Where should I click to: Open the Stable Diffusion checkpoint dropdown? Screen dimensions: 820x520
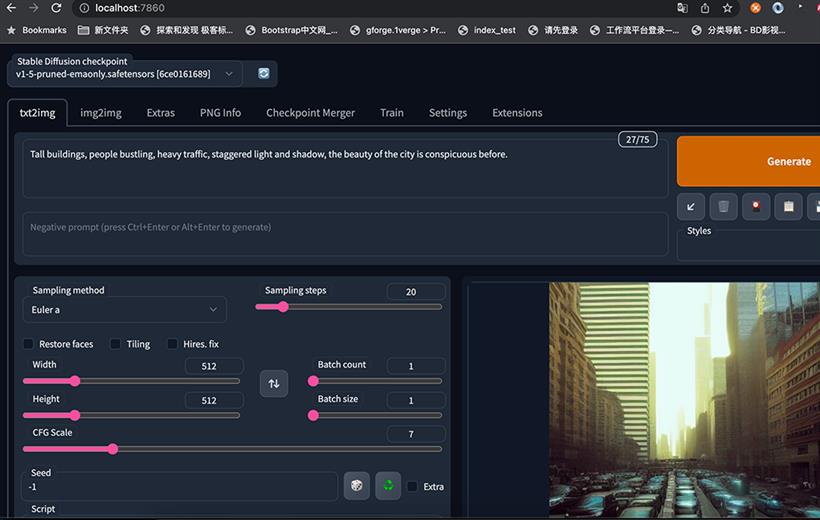(124, 74)
